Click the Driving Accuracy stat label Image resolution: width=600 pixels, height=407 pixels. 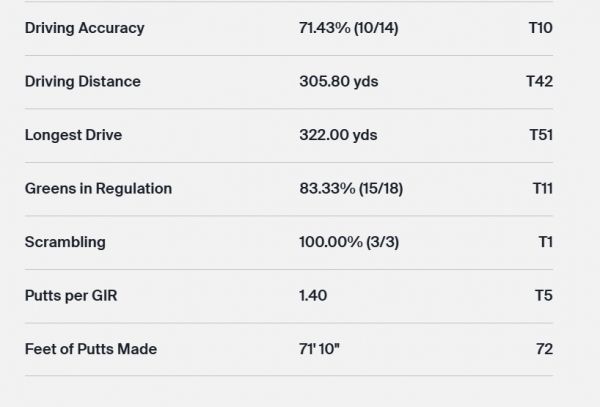coord(84,28)
